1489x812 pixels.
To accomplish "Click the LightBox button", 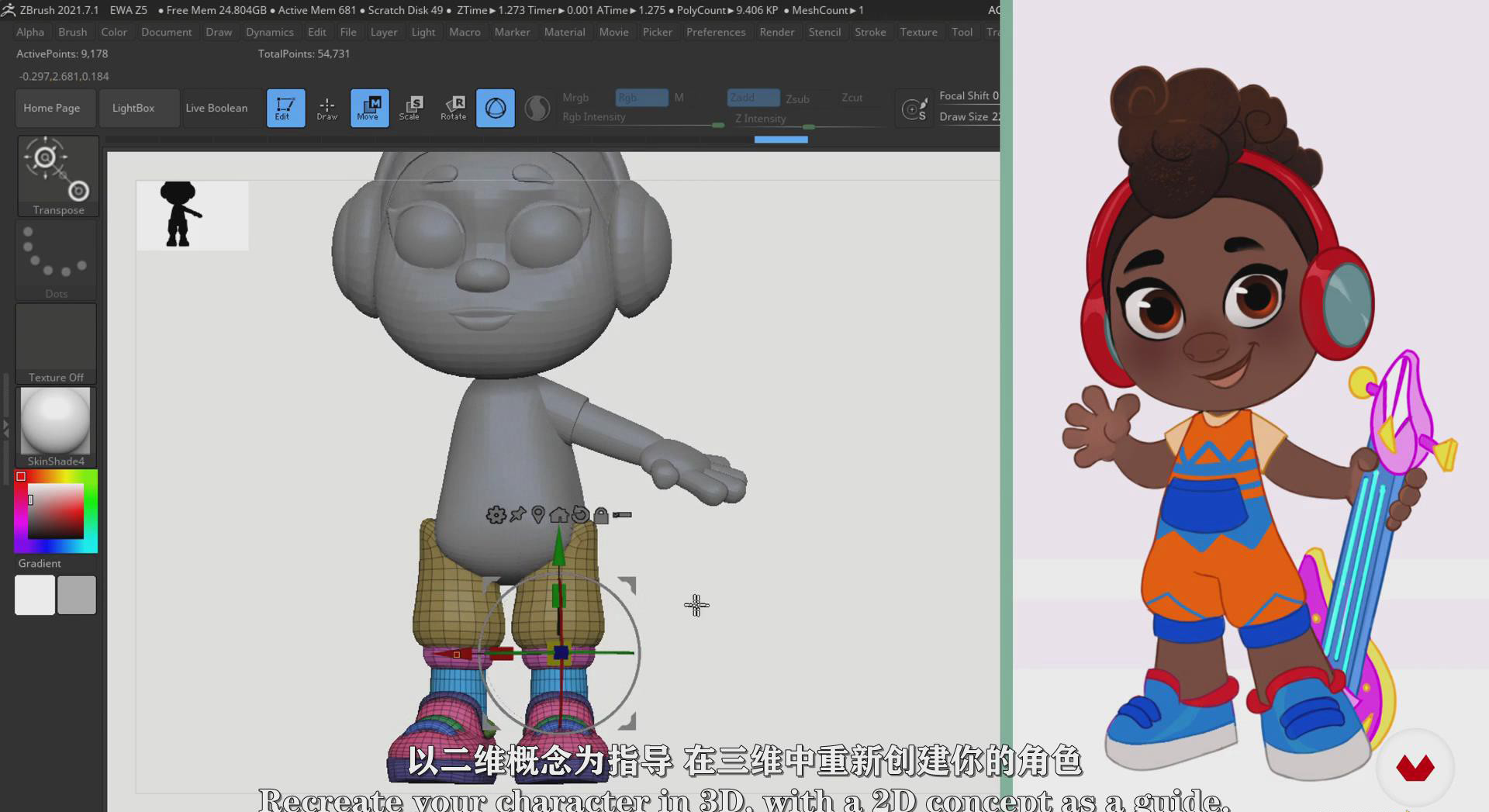I will (x=133, y=108).
